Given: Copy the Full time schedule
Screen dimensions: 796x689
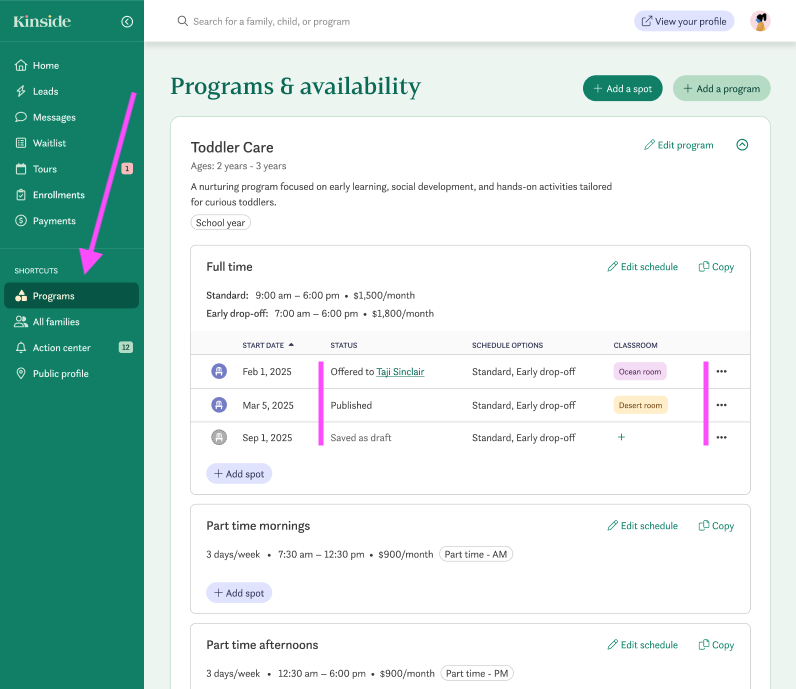Looking at the screenshot, I should (716, 267).
